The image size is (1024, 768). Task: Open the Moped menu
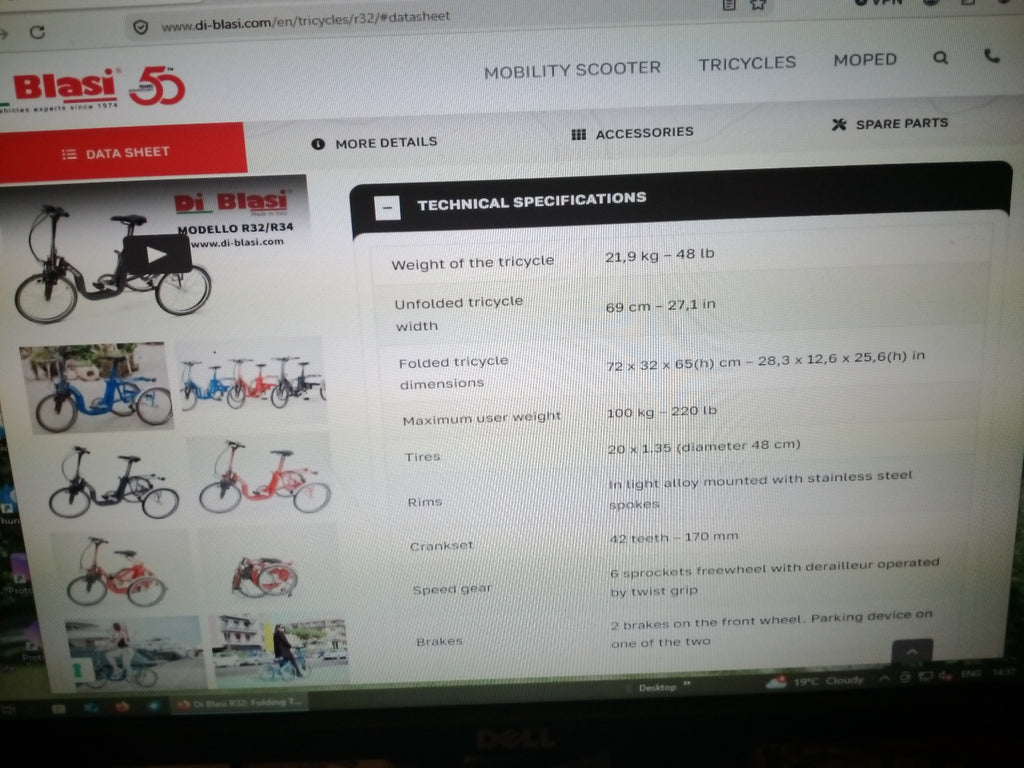[865, 60]
